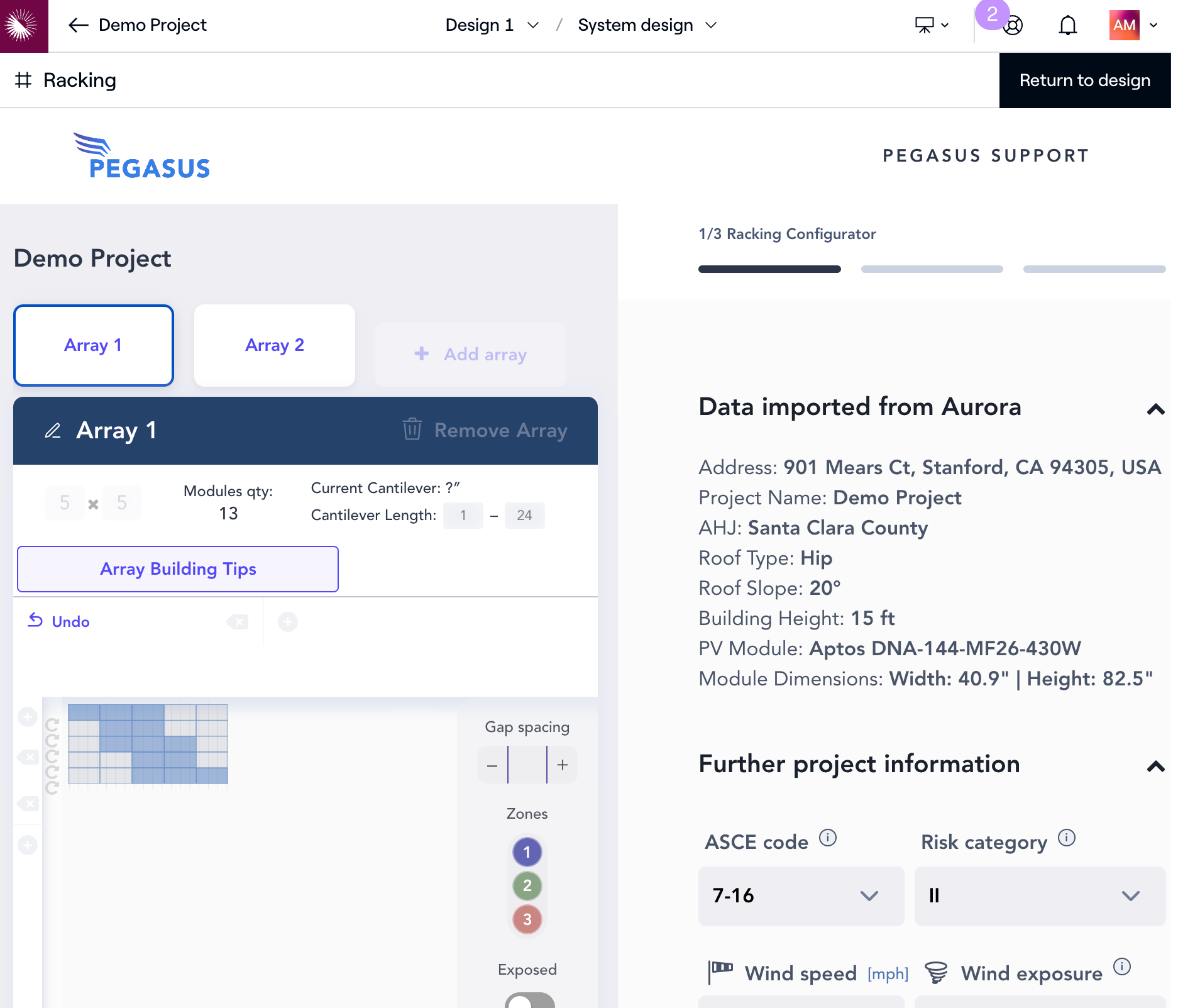Collapse the Data imported from Aurora section

click(x=1155, y=409)
